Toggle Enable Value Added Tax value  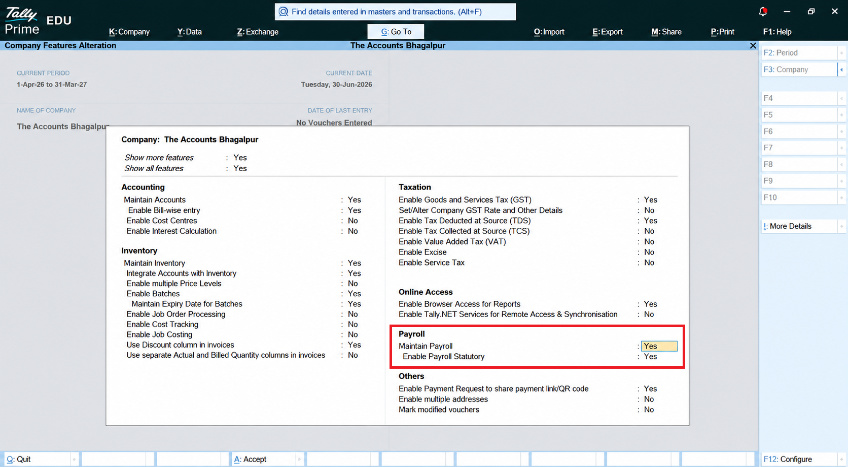click(649, 242)
